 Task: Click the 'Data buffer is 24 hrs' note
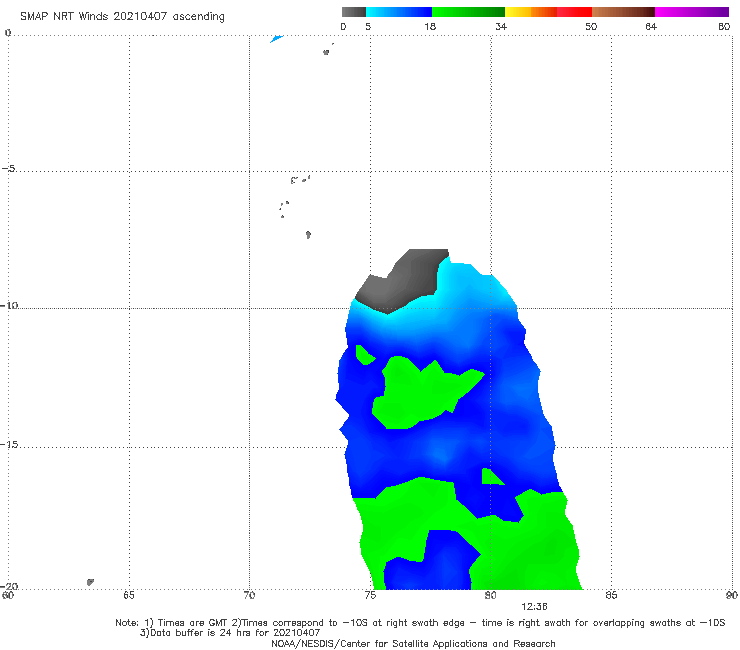coord(230,633)
